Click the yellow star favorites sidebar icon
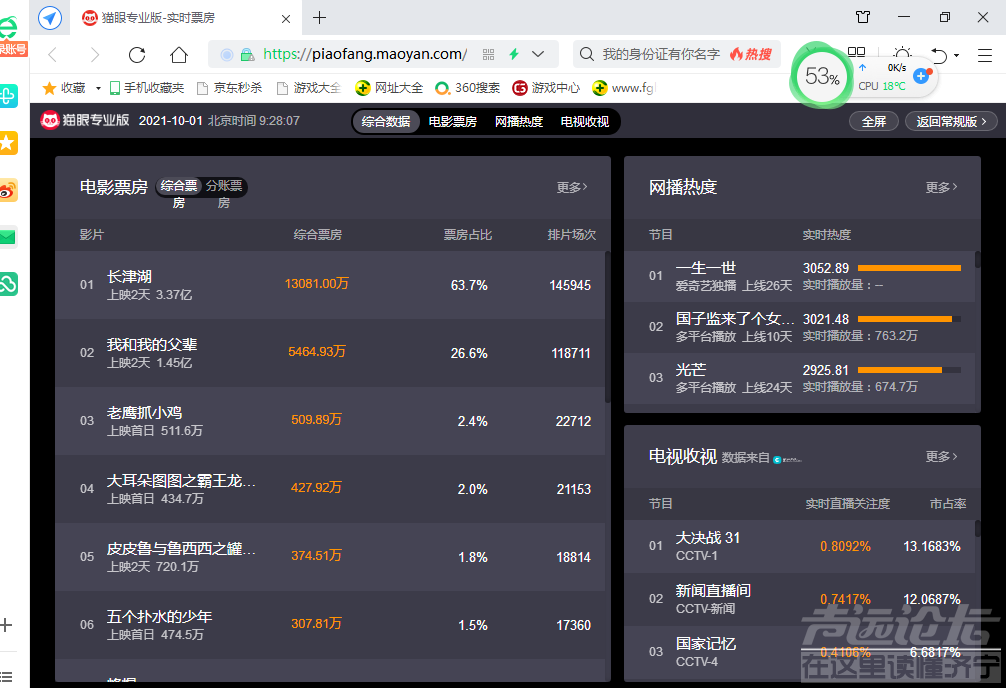 [x=8, y=142]
